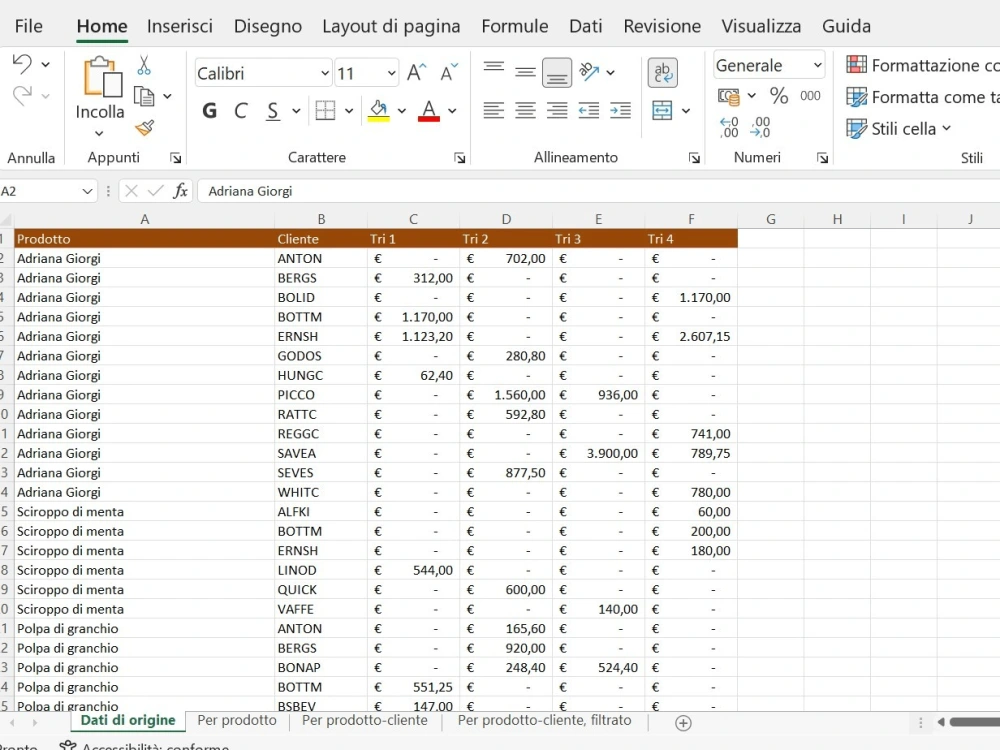The image size is (1000, 750).
Task: Align cell text to the left
Action: tap(494, 110)
